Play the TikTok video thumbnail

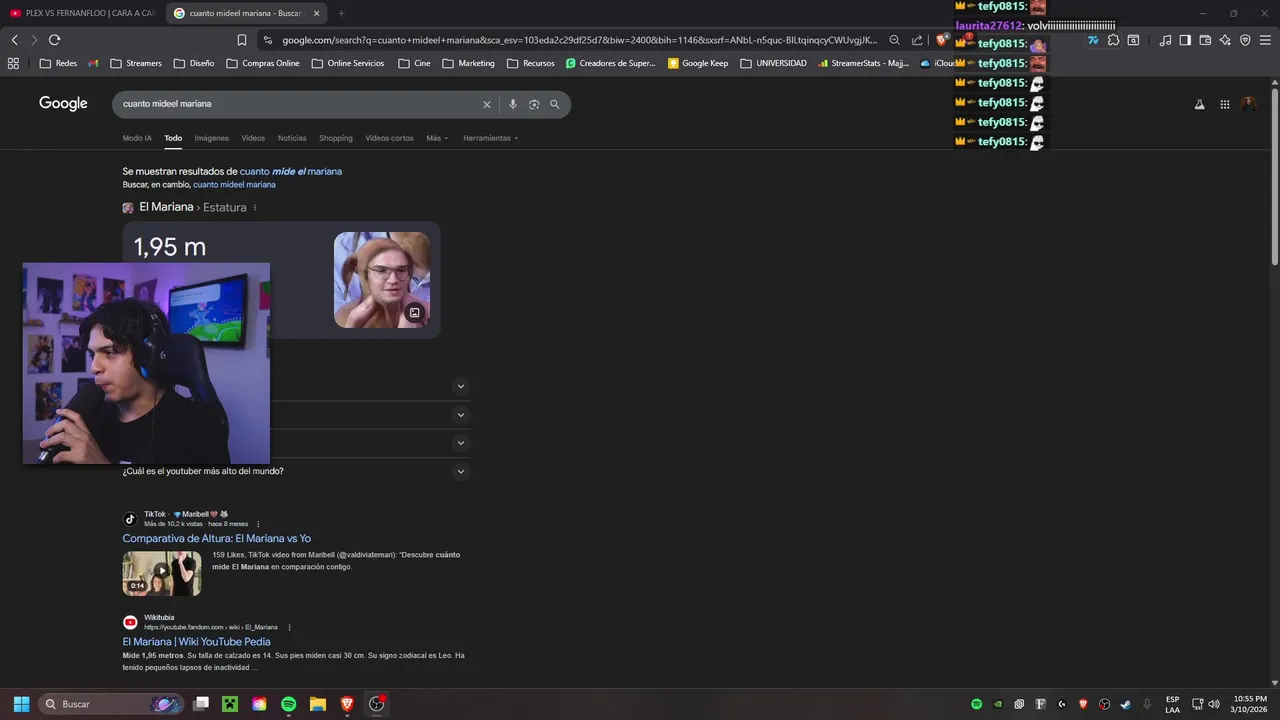click(x=162, y=573)
